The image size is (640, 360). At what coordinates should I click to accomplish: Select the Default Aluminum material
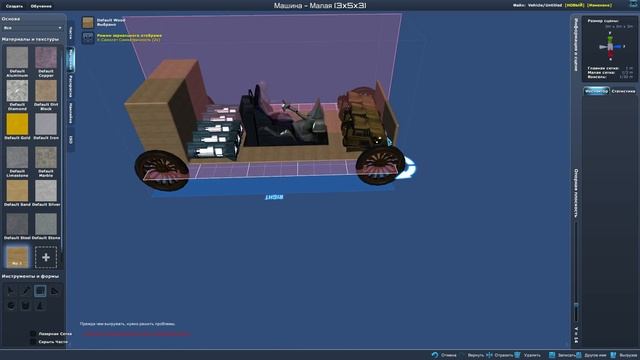[17, 58]
